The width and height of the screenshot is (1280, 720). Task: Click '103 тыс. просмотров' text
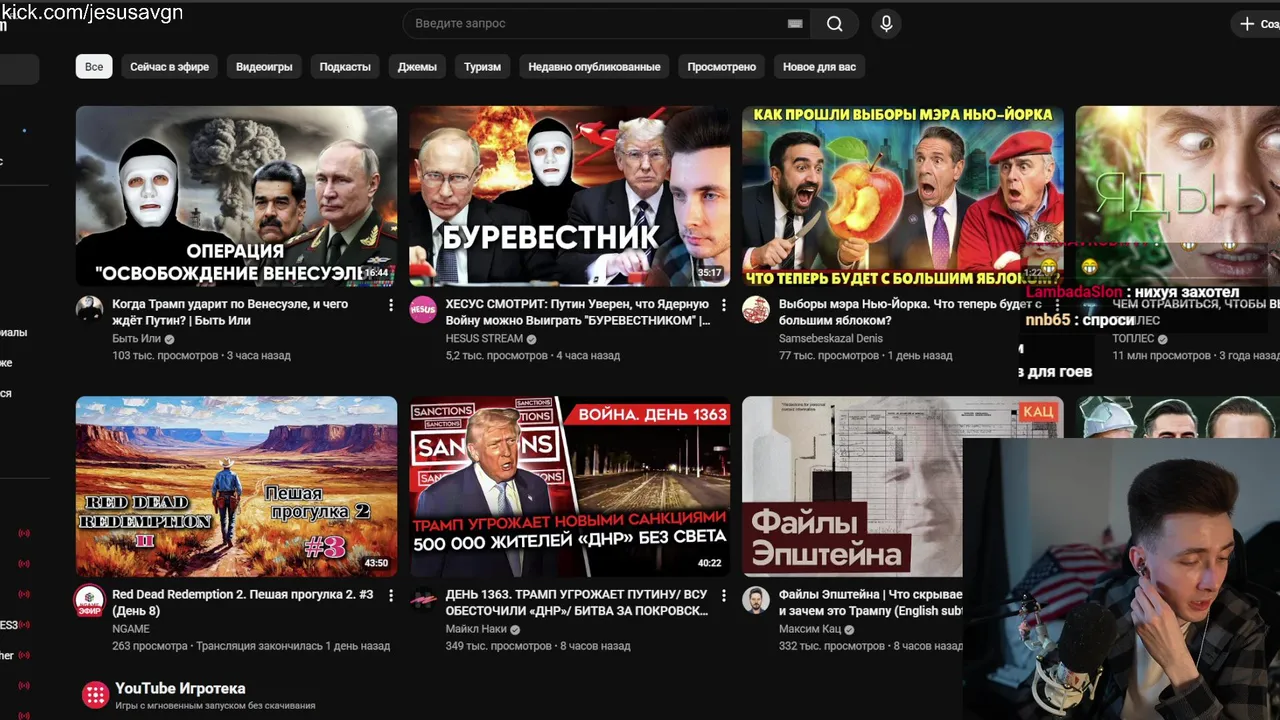(165, 355)
